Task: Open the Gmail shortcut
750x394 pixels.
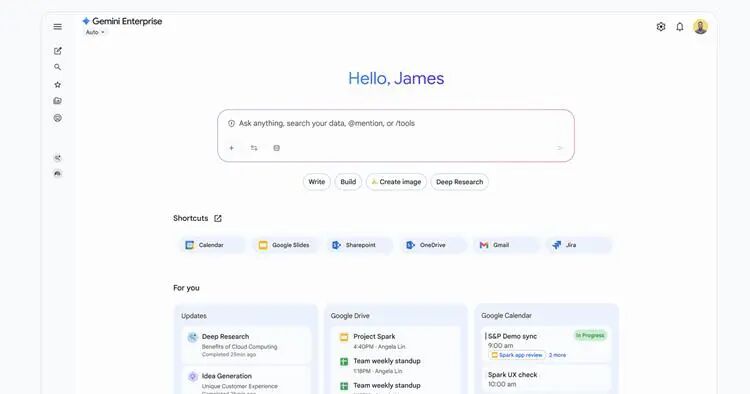Action: coord(506,245)
